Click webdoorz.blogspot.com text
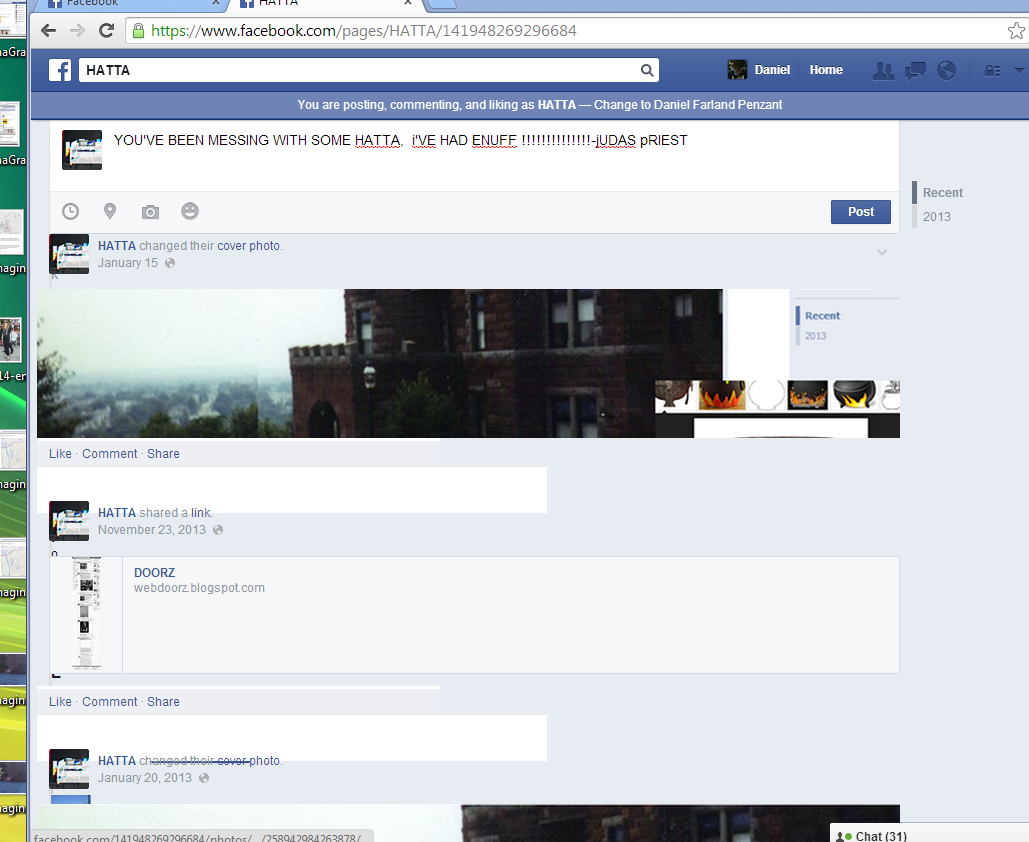The image size is (1029, 842). point(200,588)
